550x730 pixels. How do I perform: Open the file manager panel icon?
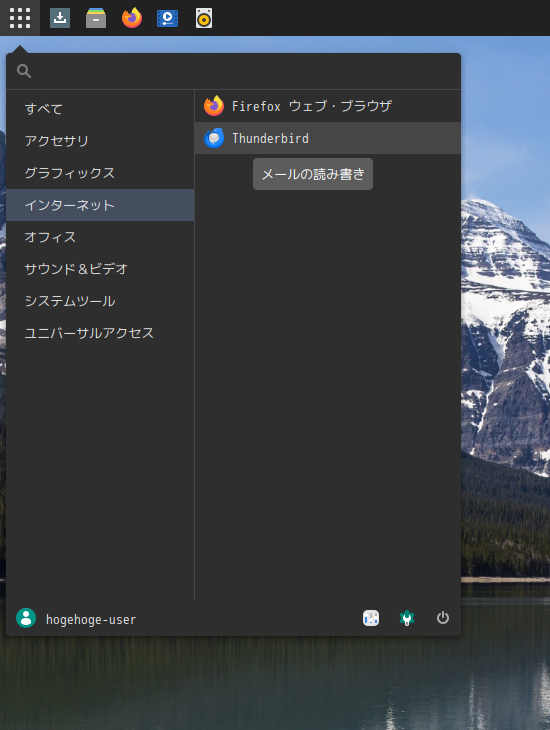[96, 18]
